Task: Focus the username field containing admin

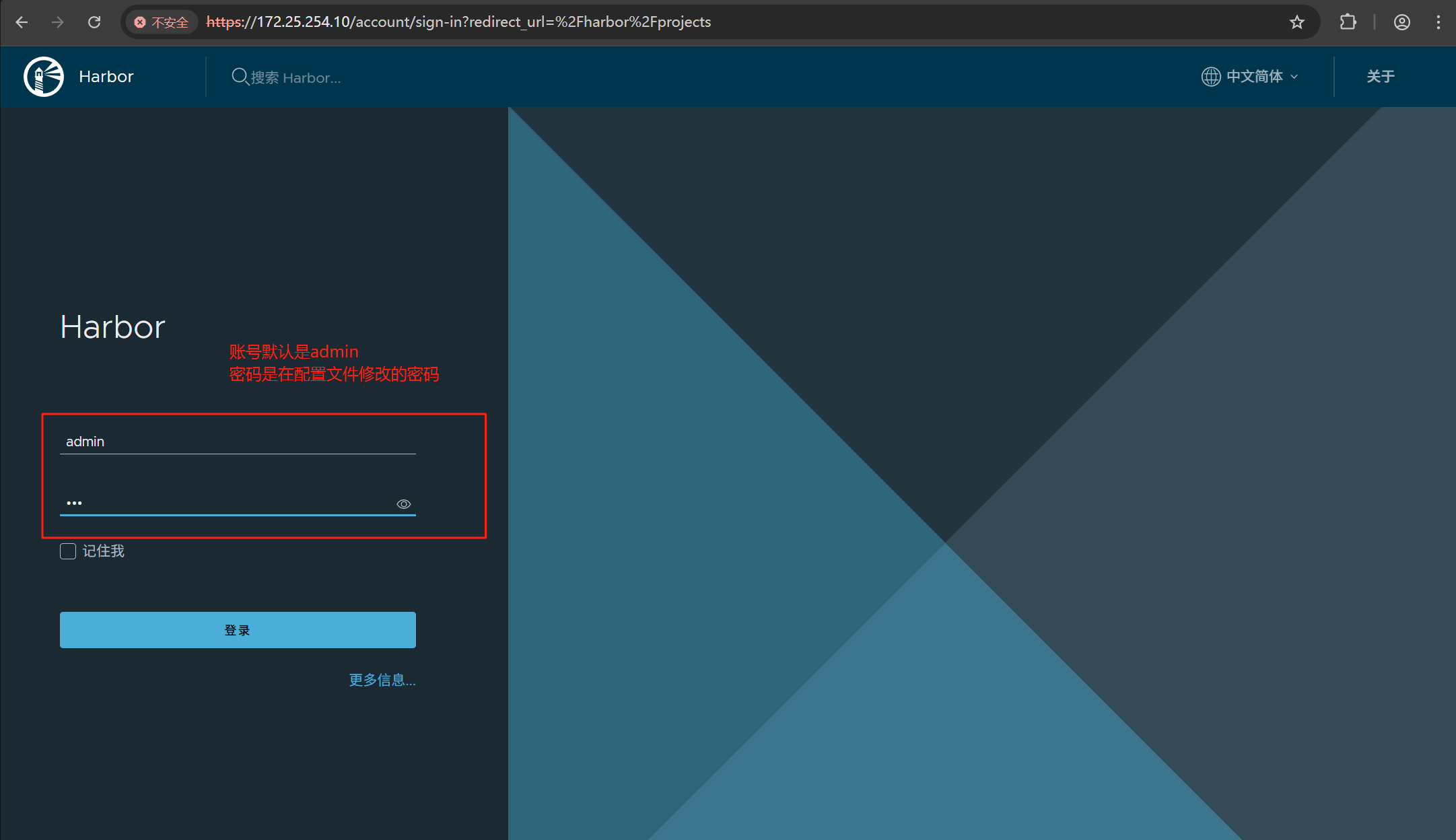Action: [238, 442]
